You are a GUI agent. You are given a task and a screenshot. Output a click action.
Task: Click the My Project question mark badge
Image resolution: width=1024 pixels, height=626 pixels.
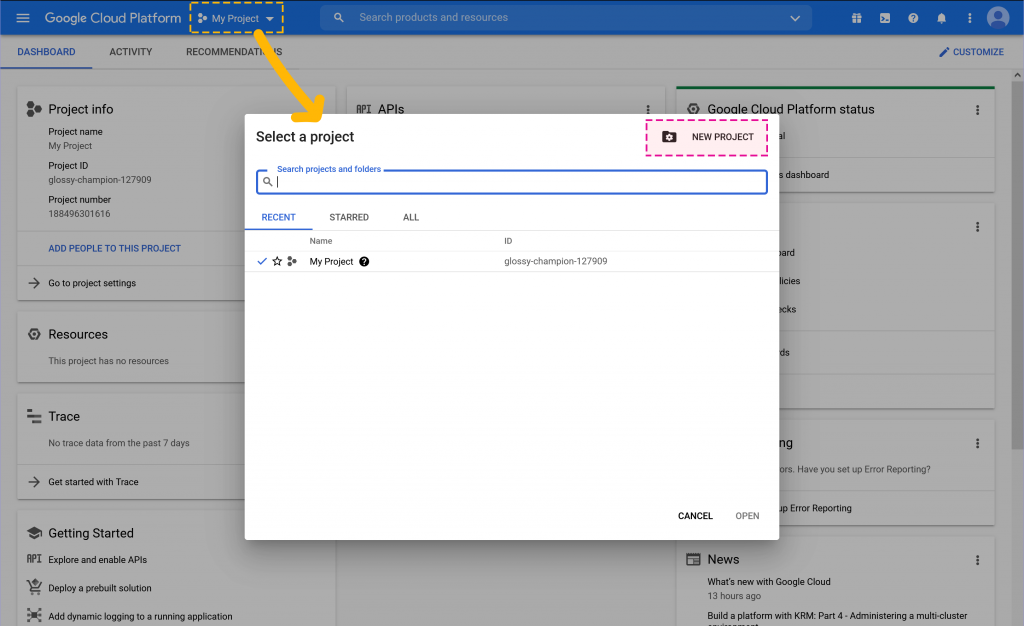click(x=364, y=261)
